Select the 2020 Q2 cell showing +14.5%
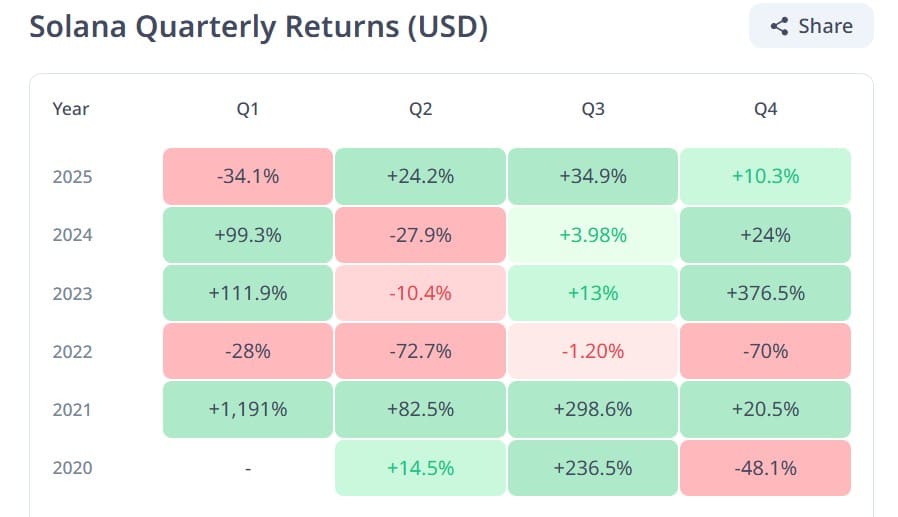 pyautogui.click(x=420, y=468)
